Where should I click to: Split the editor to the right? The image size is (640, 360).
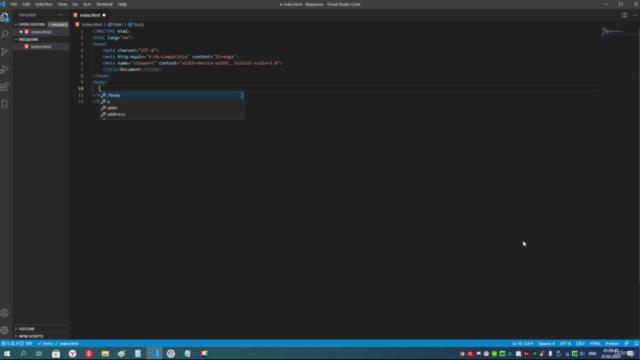[624, 15]
